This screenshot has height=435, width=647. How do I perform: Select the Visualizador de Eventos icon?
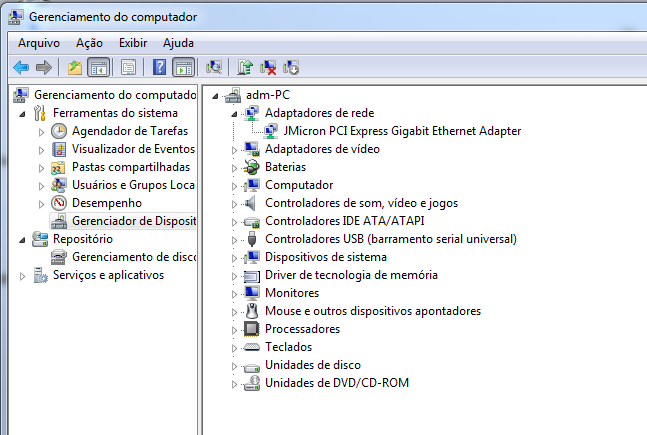59,149
